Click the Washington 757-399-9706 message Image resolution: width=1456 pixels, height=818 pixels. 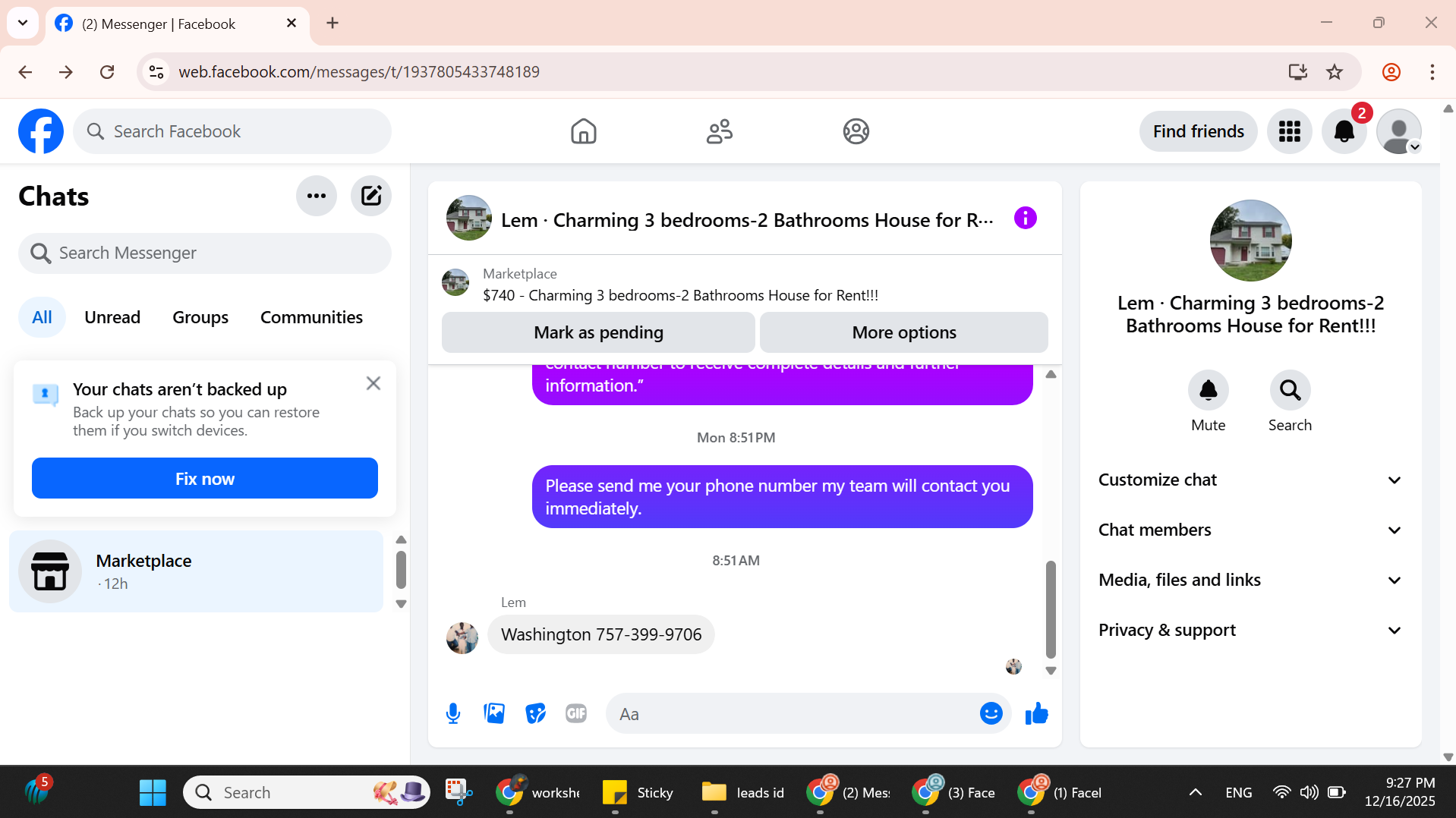601,634
